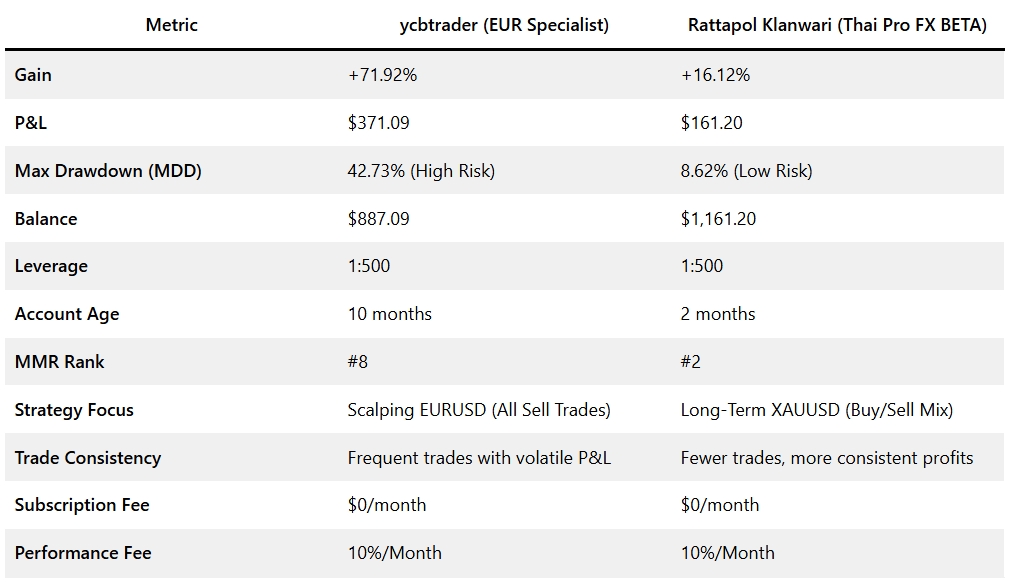1010x583 pixels.
Task: Click the $887.09 balance value
Action: pos(378,219)
